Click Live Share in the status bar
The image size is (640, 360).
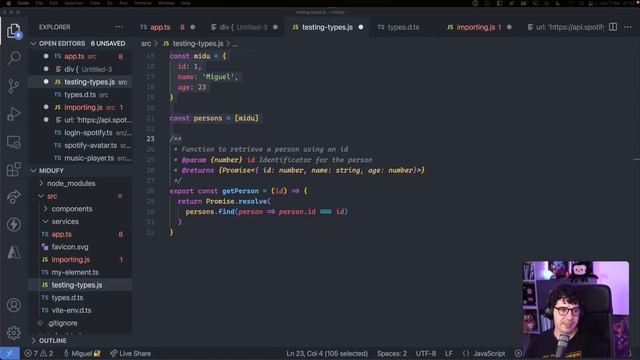click(131, 353)
